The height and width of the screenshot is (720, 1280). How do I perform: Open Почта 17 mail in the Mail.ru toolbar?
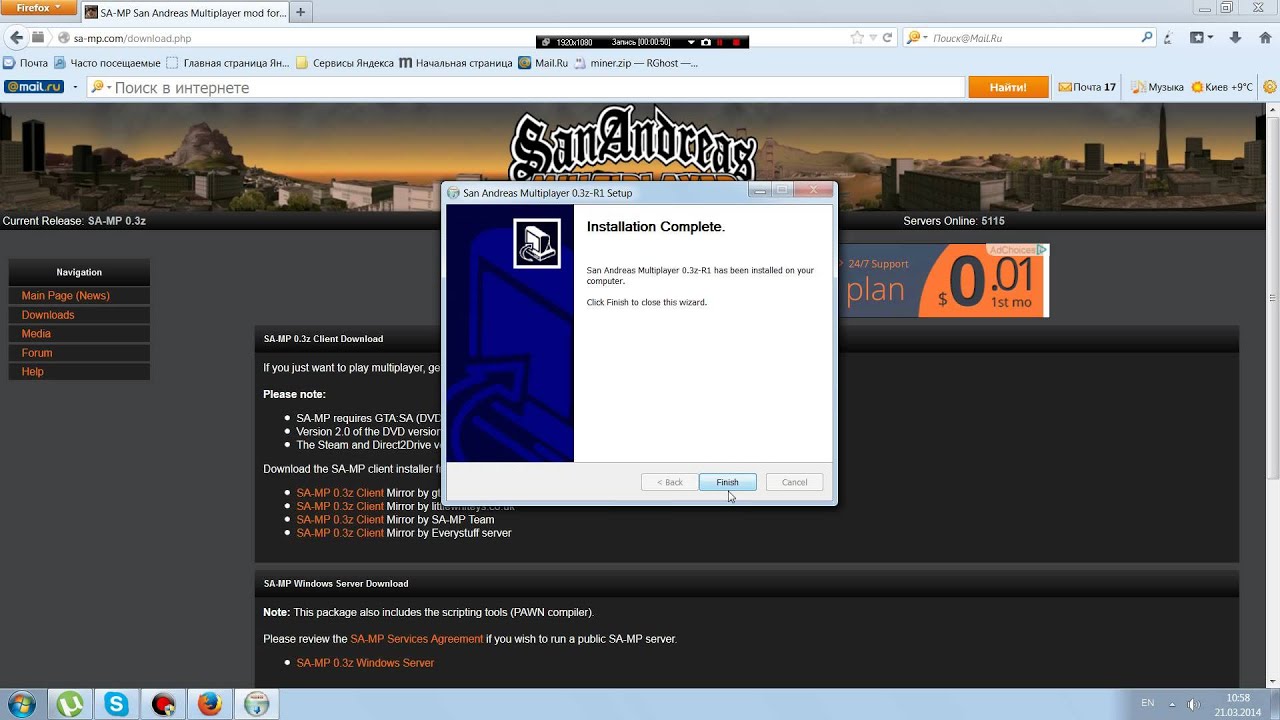[1087, 87]
